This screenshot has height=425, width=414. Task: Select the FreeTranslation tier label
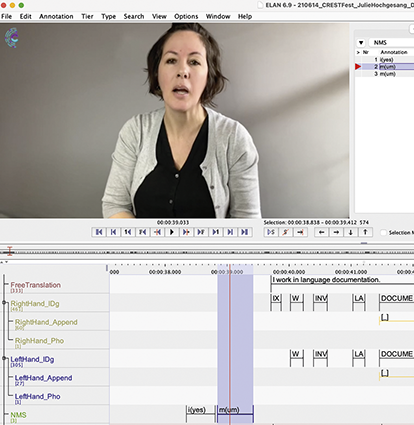click(x=35, y=285)
